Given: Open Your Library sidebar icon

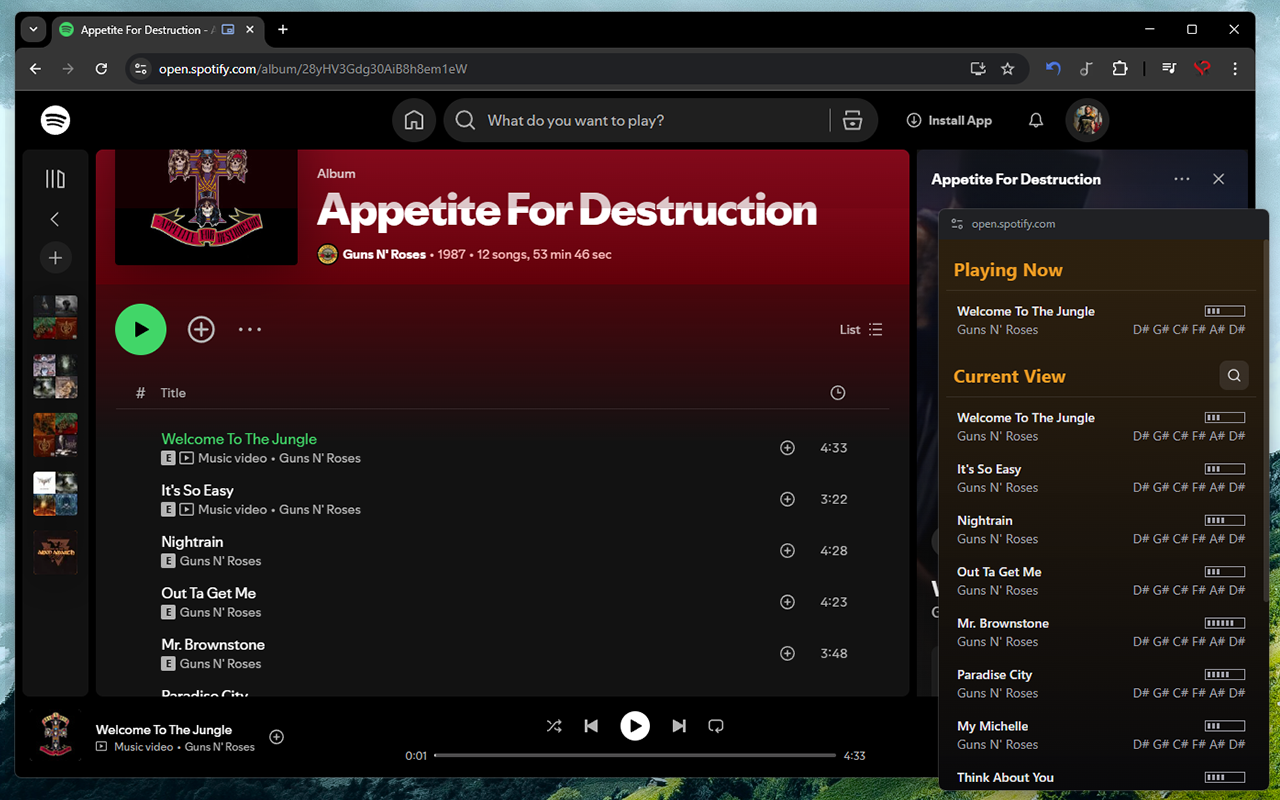Looking at the screenshot, I should click(x=55, y=179).
